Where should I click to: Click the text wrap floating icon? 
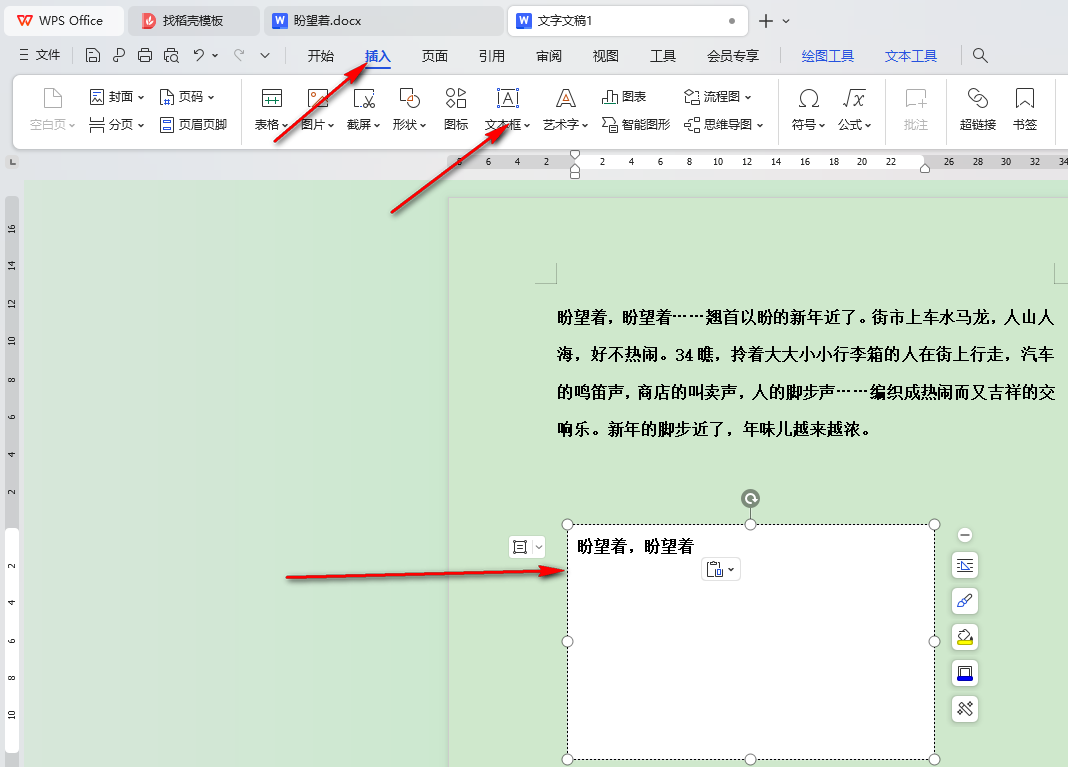(964, 565)
